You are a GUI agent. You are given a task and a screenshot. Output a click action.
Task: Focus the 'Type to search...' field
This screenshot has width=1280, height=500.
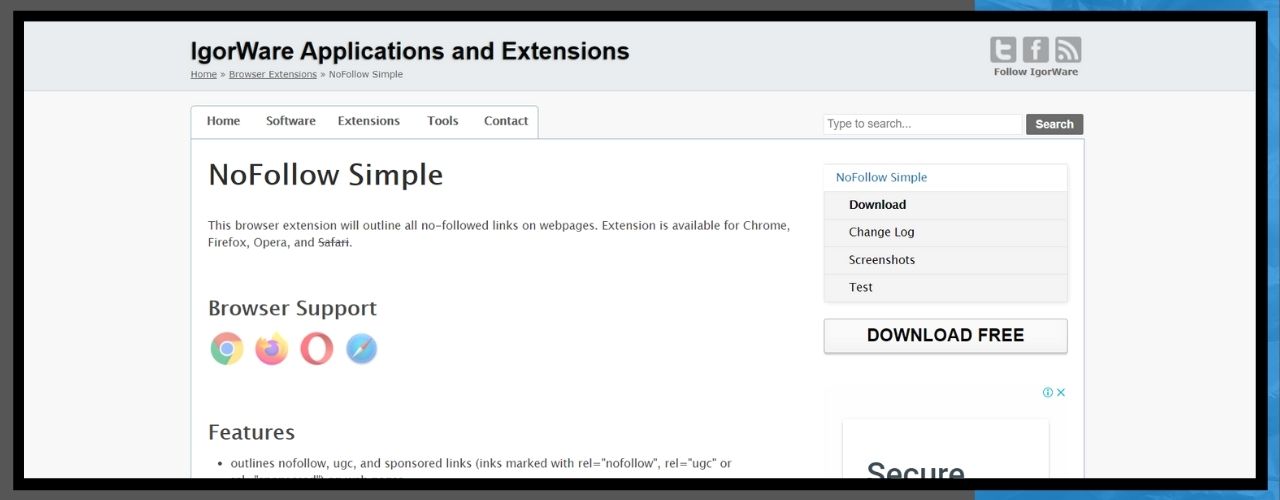coord(921,124)
